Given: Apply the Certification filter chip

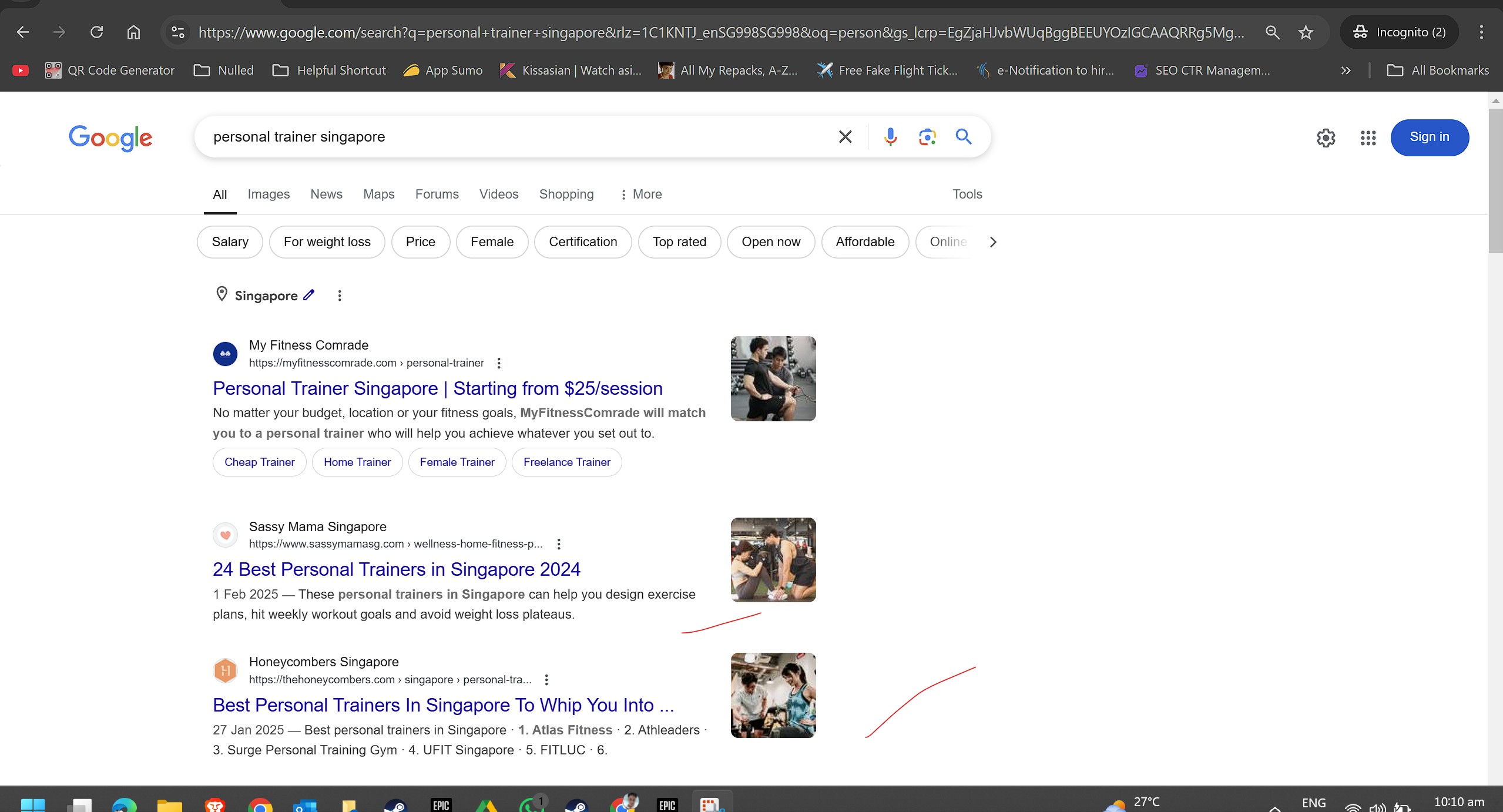Looking at the screenshot, I should point(583,241).
